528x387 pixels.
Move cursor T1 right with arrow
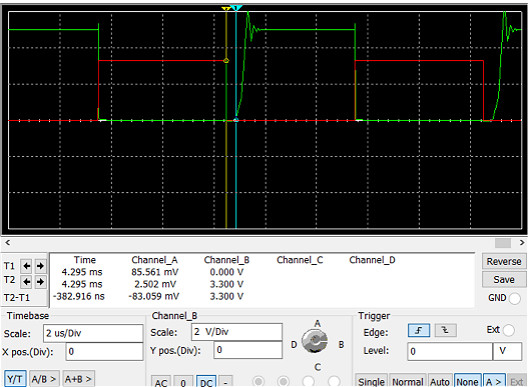tap(40, 266)
